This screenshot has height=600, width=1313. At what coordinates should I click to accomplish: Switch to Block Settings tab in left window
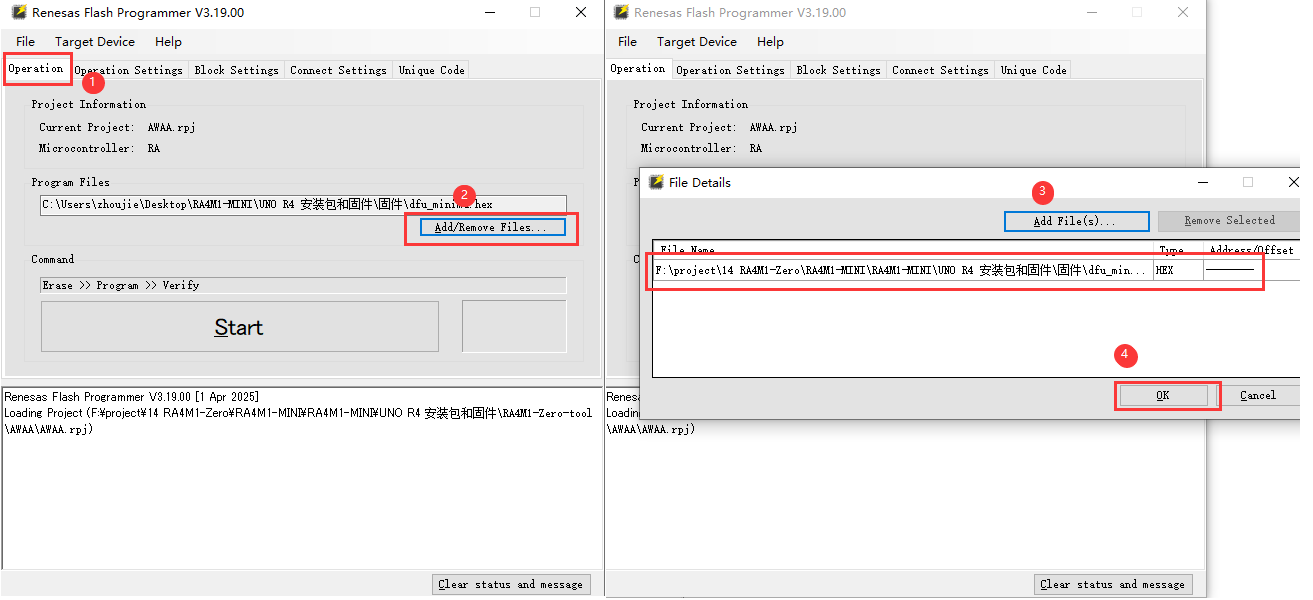236,70
